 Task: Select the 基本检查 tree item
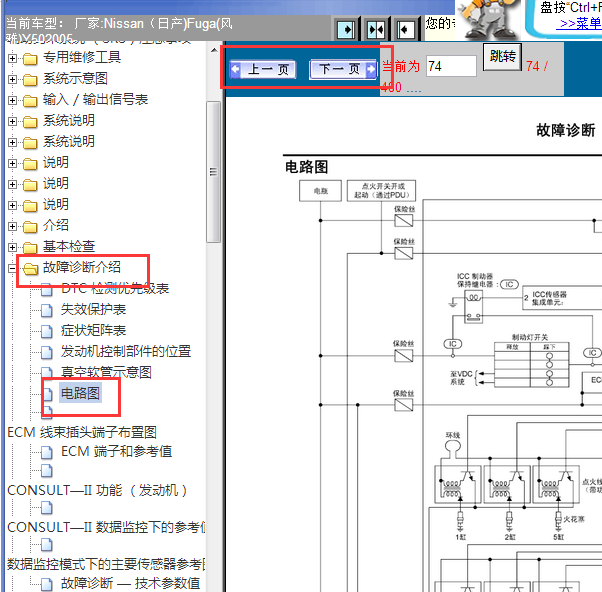coord(69,246)
